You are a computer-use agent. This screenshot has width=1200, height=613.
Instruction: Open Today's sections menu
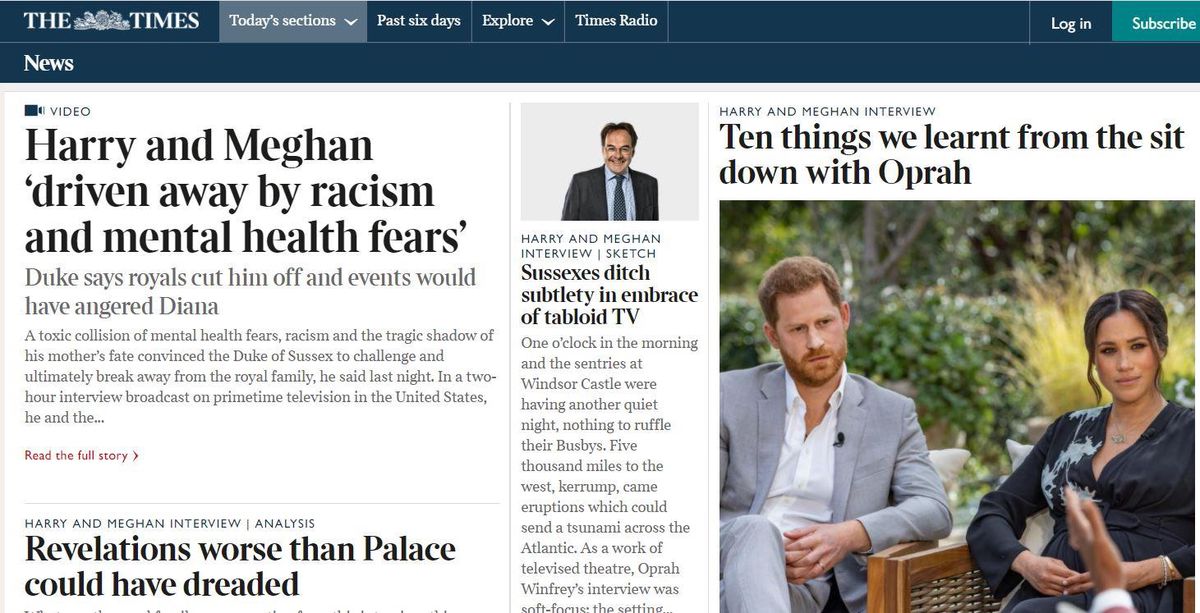point(293,21)
